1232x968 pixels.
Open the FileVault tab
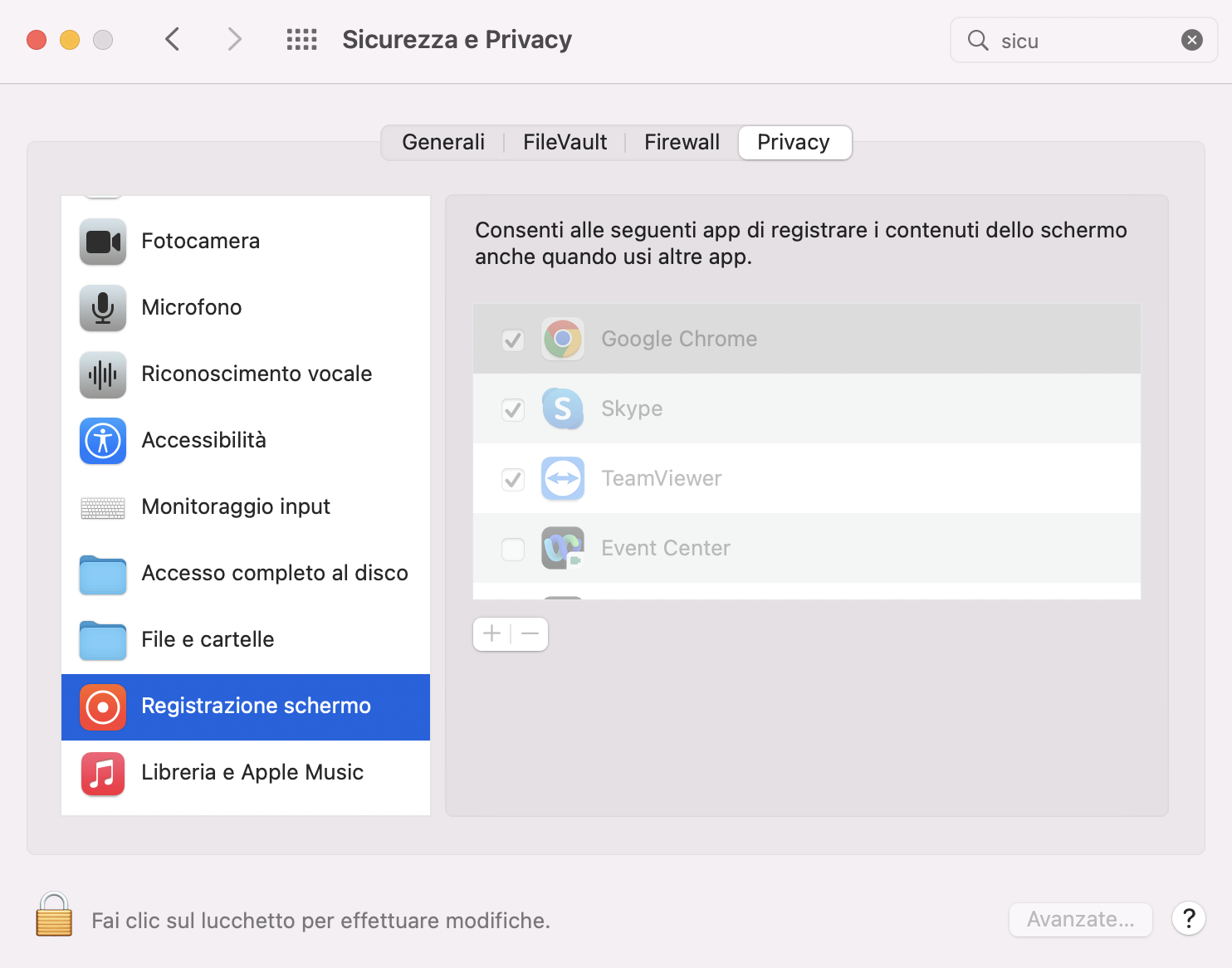click(x=565, y=142)
